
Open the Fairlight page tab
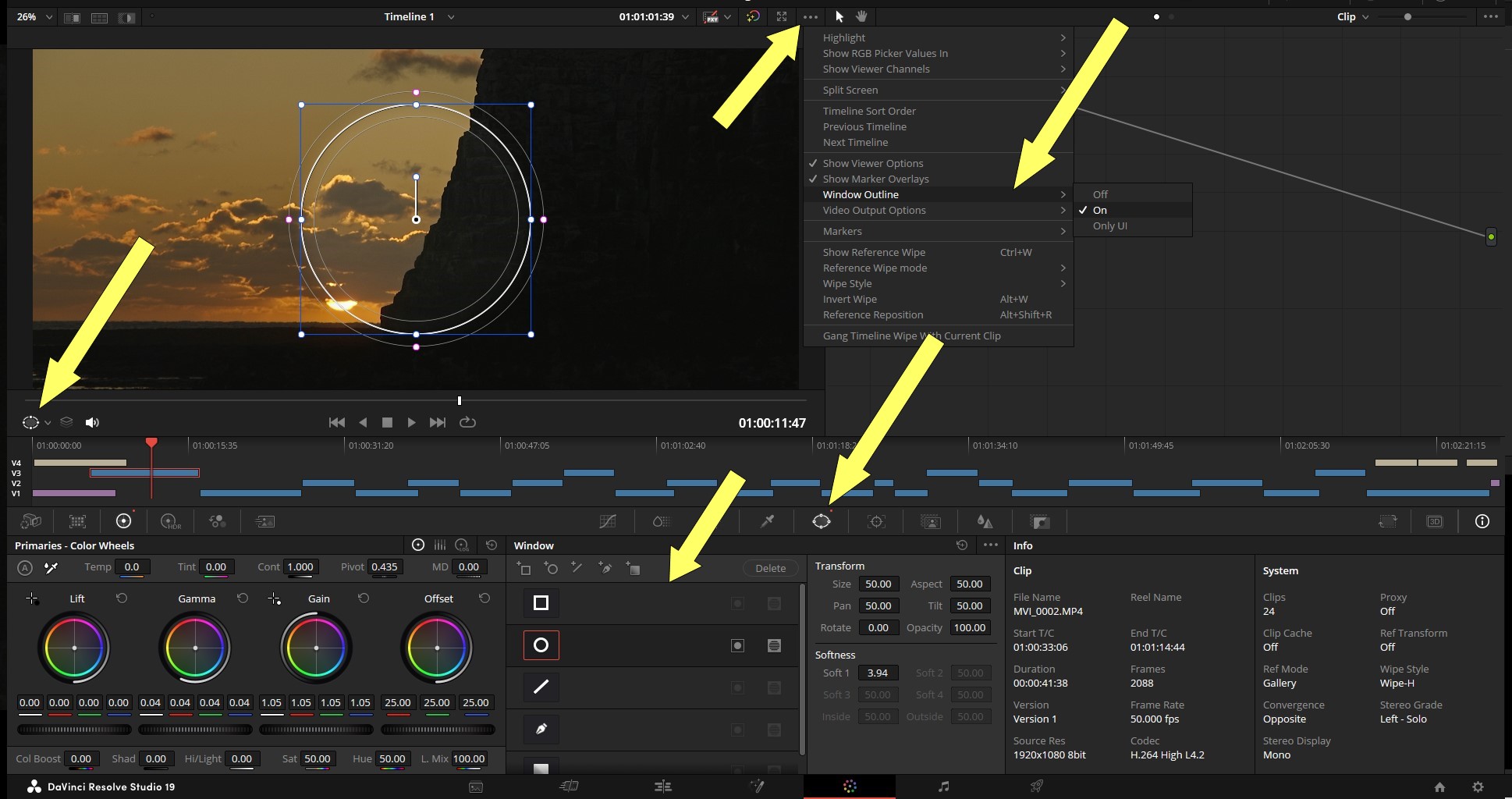pyautogui.click(x=943, y=787)
